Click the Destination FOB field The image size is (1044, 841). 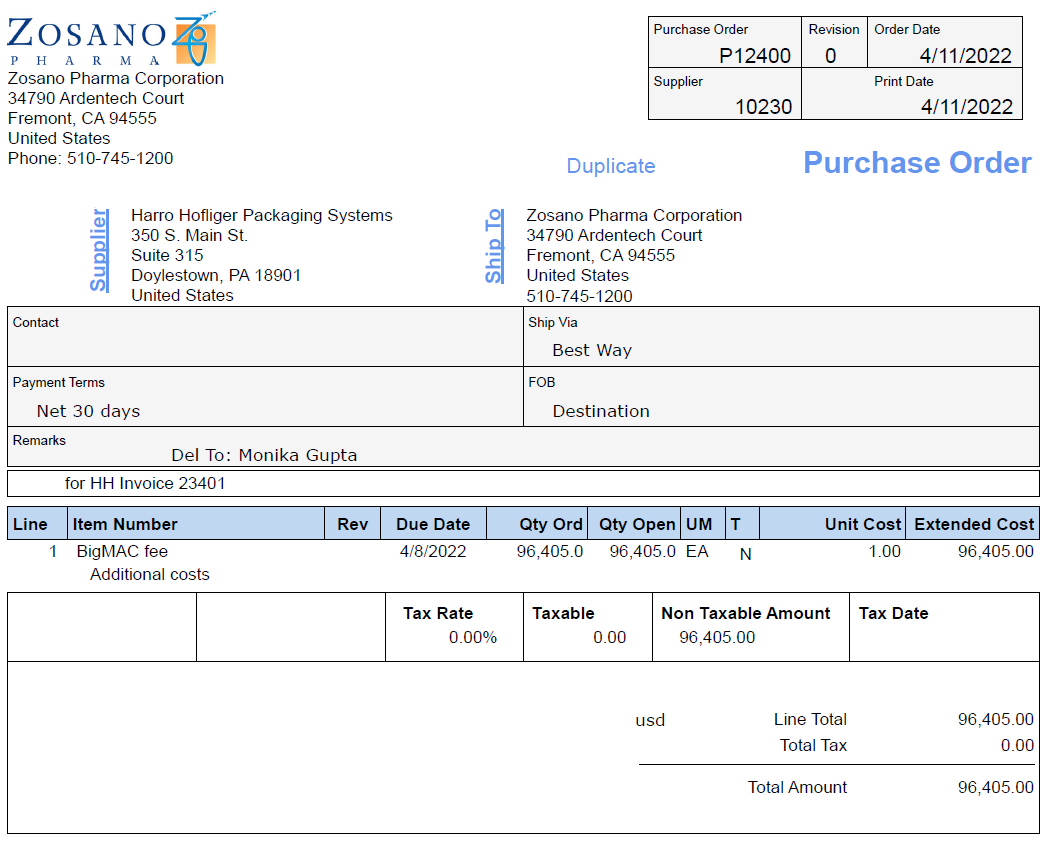601,411
